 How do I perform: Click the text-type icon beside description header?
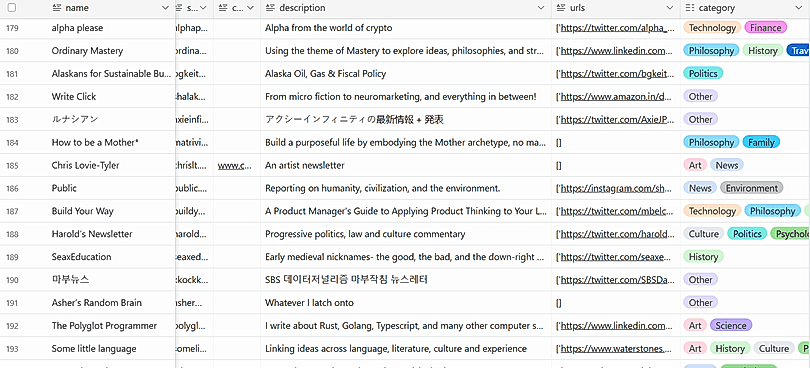pos(270,8)
